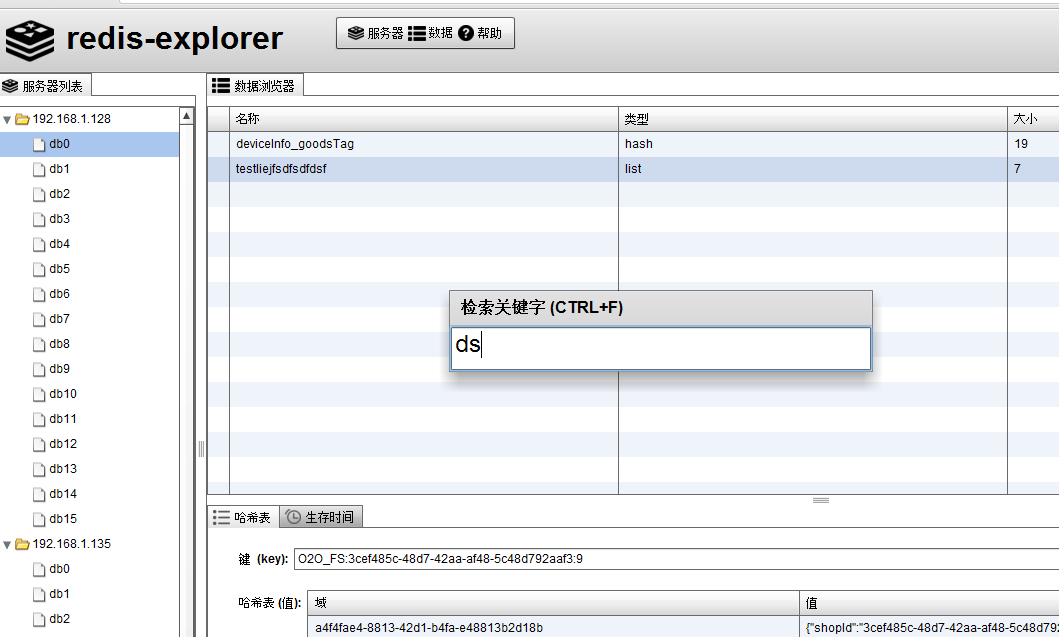The height and width of the screenshot is (637, 1059).
Task: Switch to the 服务器列表 tab
Action: [x=45, y=86]
